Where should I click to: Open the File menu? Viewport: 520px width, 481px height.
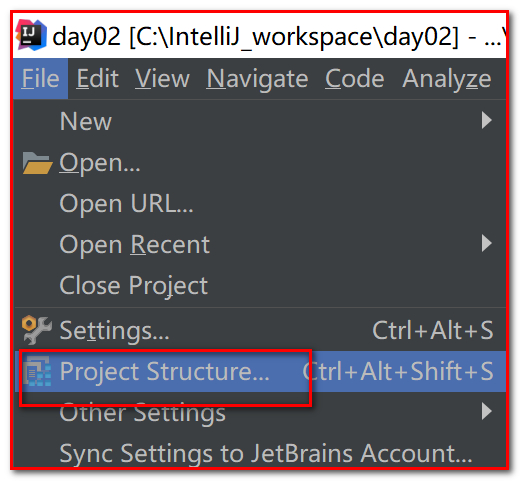point(41,79)
